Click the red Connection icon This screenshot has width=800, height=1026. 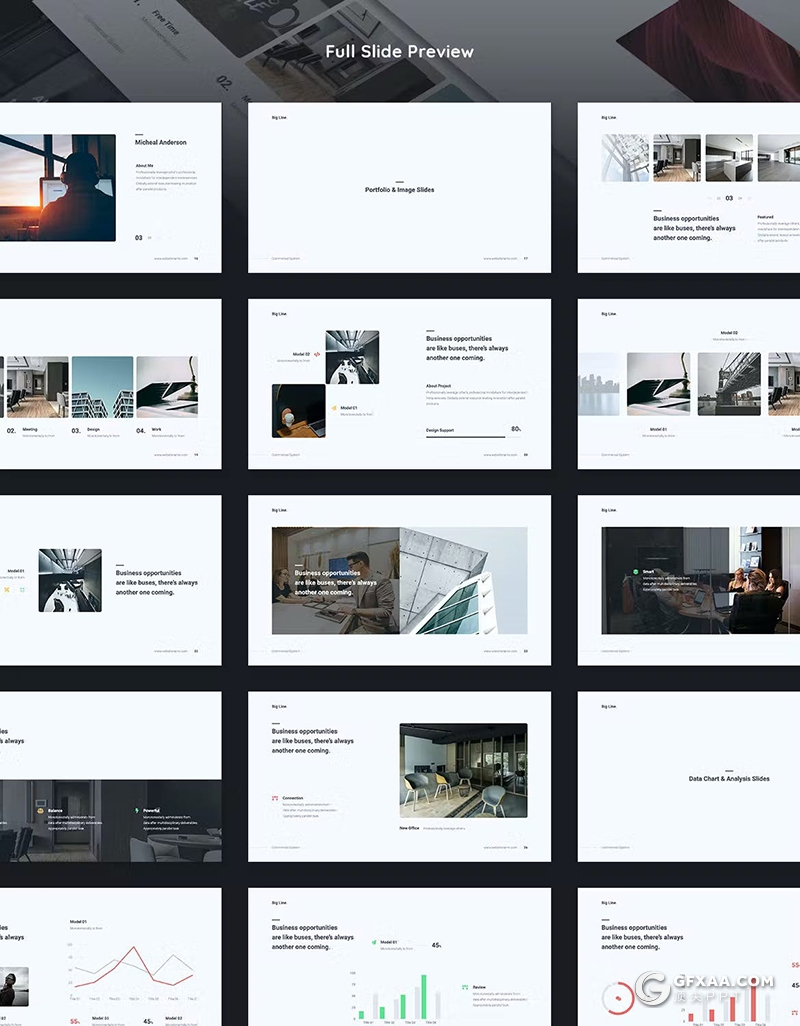275,798
